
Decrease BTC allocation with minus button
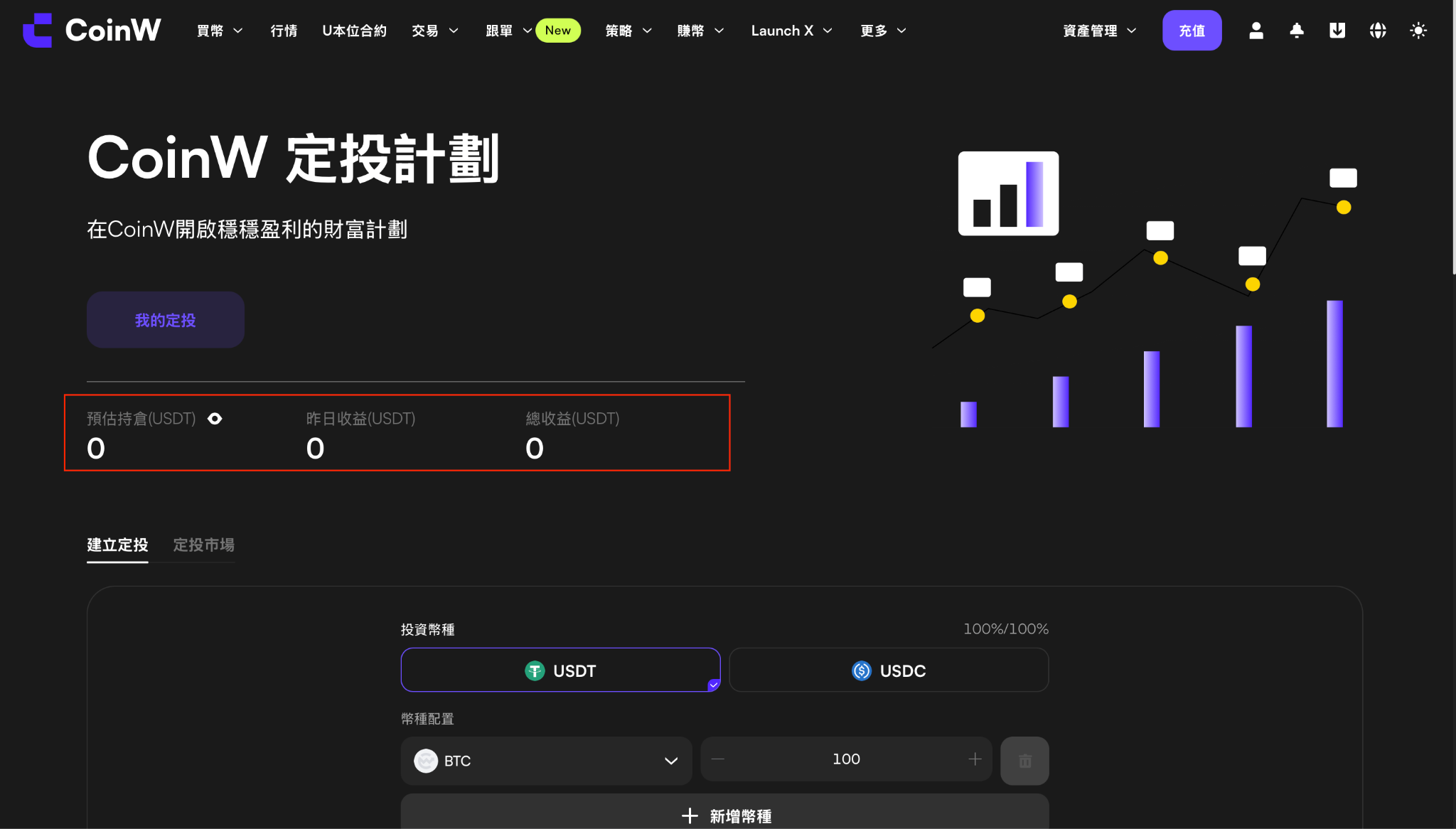tap(718, 759)
